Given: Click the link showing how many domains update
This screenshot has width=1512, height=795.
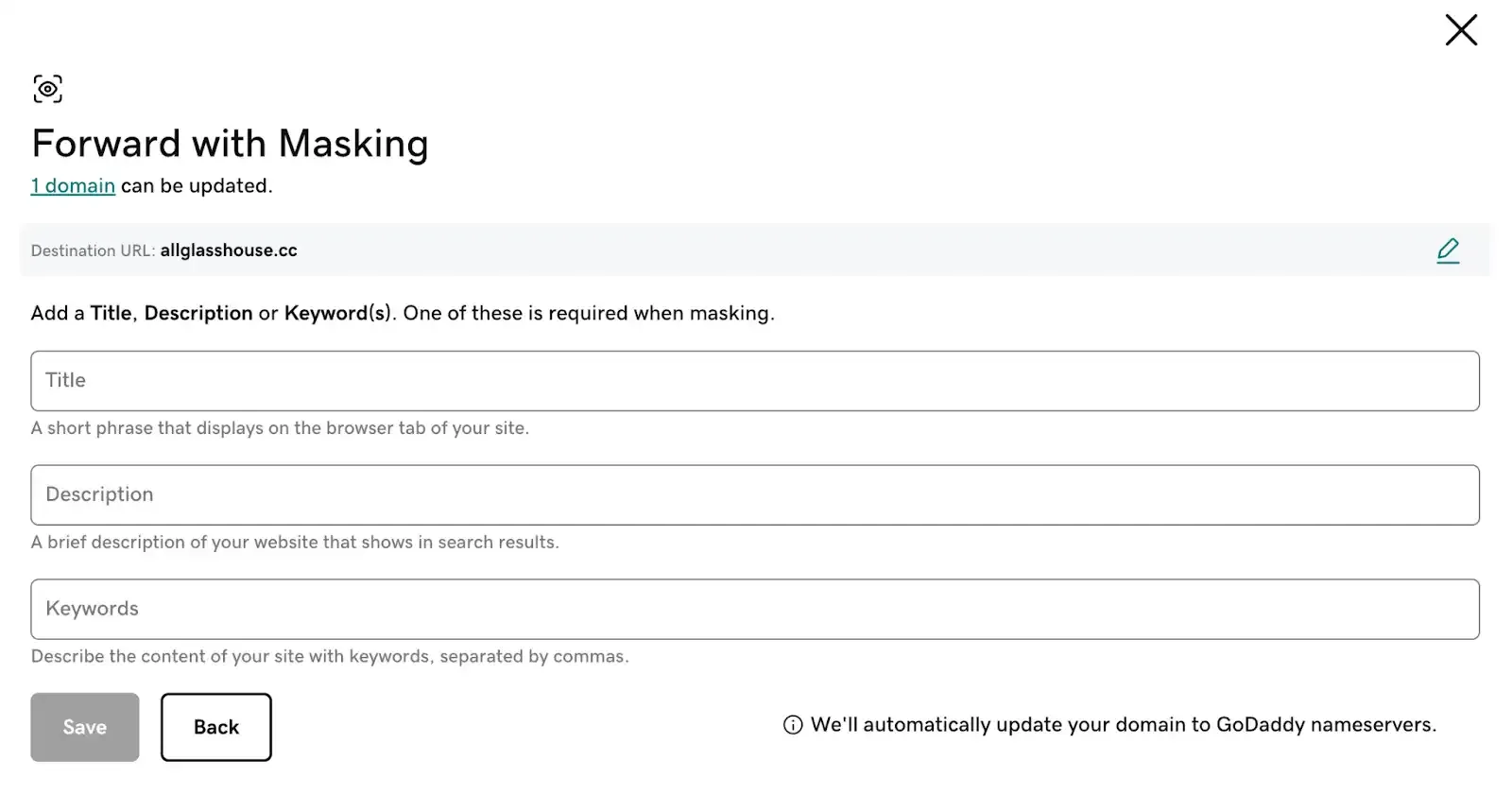Looking at the screenshot, I should (x=73, y=185).
